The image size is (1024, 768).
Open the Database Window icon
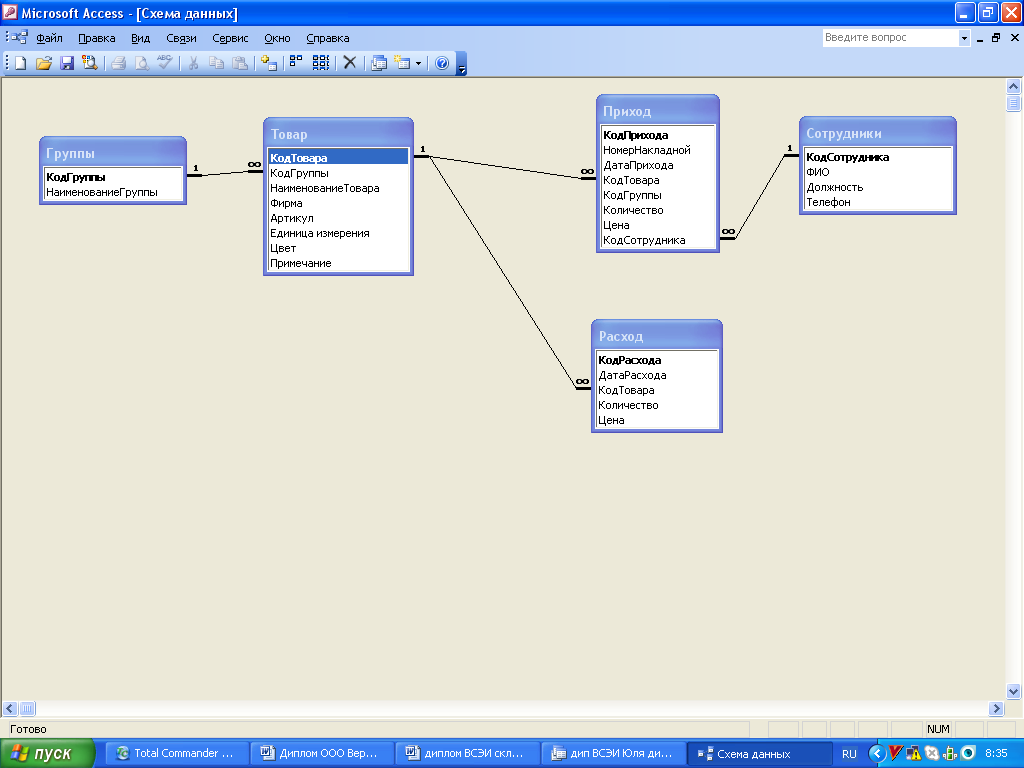[x=379, y=63]
